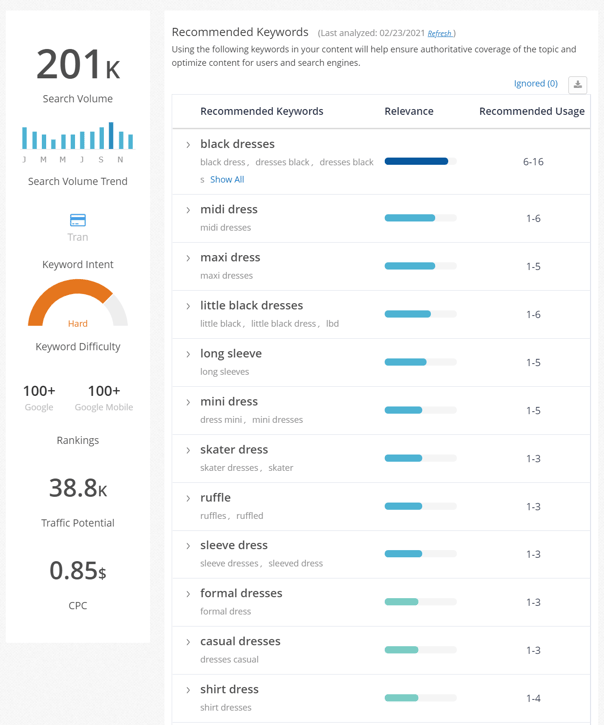Expand the formal dresses keyword row

click(x=188, y=594)
